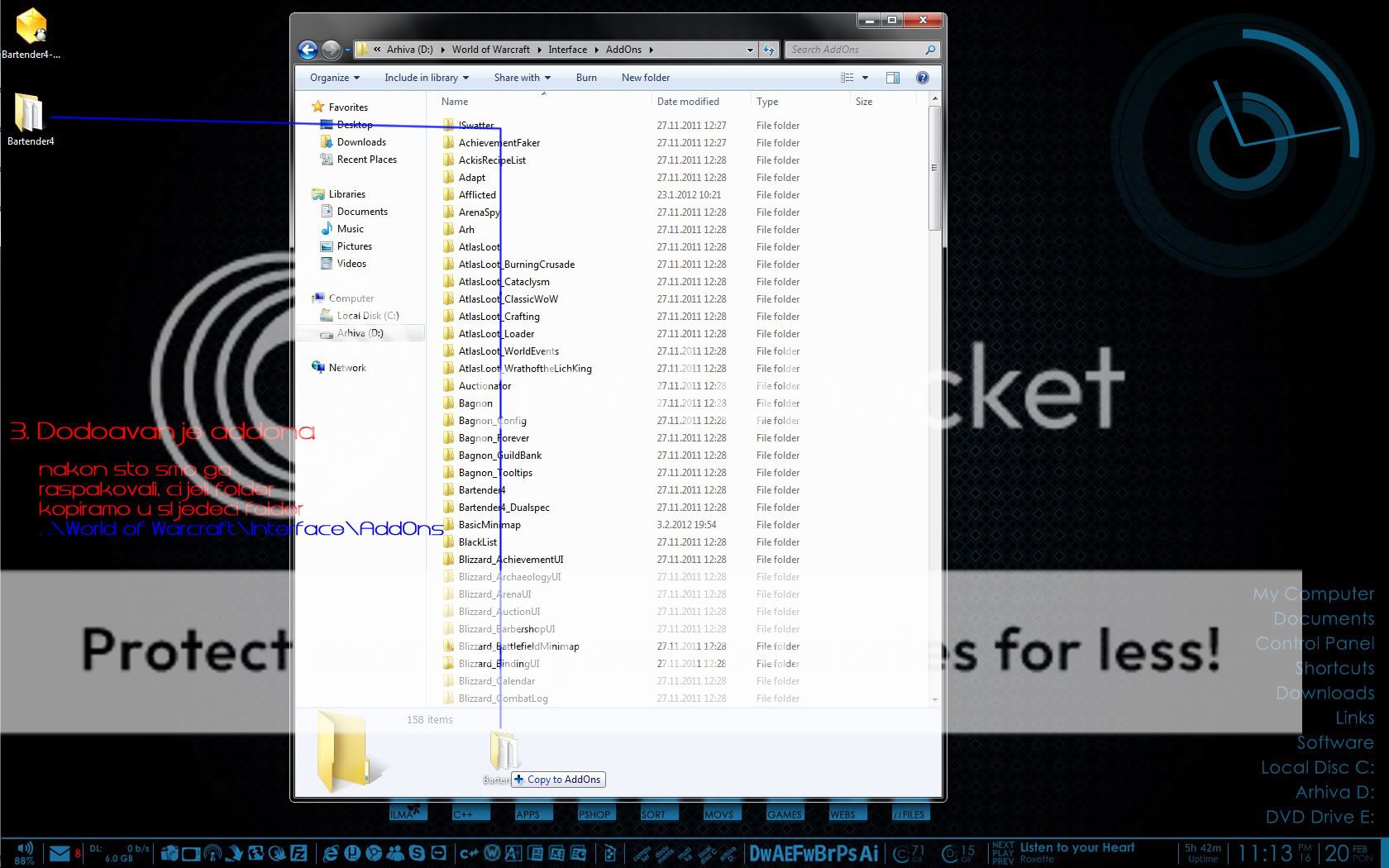The width and height of the screenshot is (1389, 868).
Task: Sort by the Date modified column header
Action: click(700, 102)
